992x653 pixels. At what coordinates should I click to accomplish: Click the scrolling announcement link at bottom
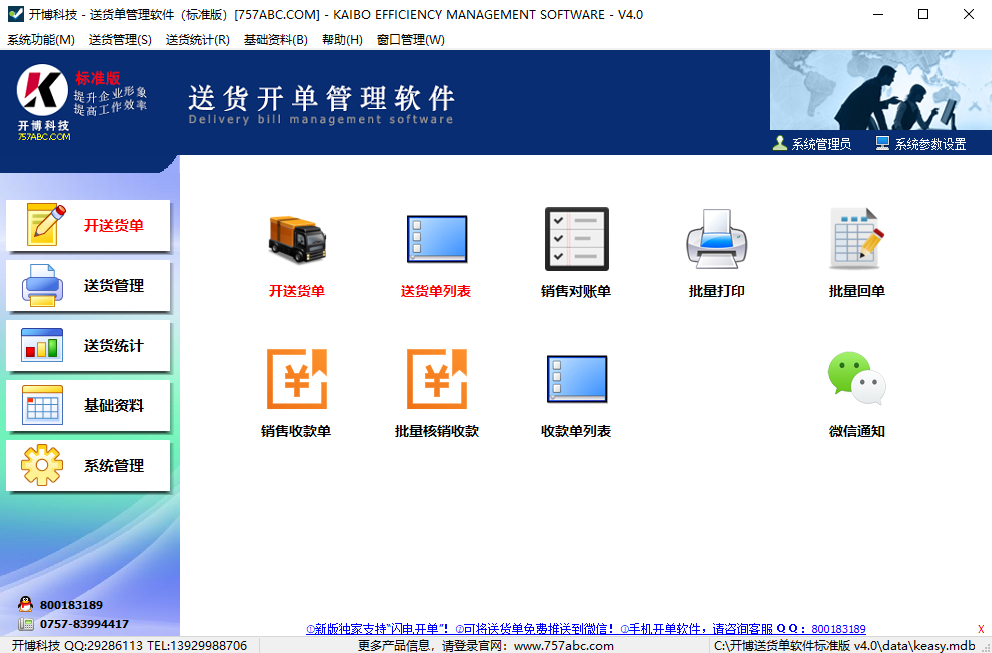tap(585, 629)
